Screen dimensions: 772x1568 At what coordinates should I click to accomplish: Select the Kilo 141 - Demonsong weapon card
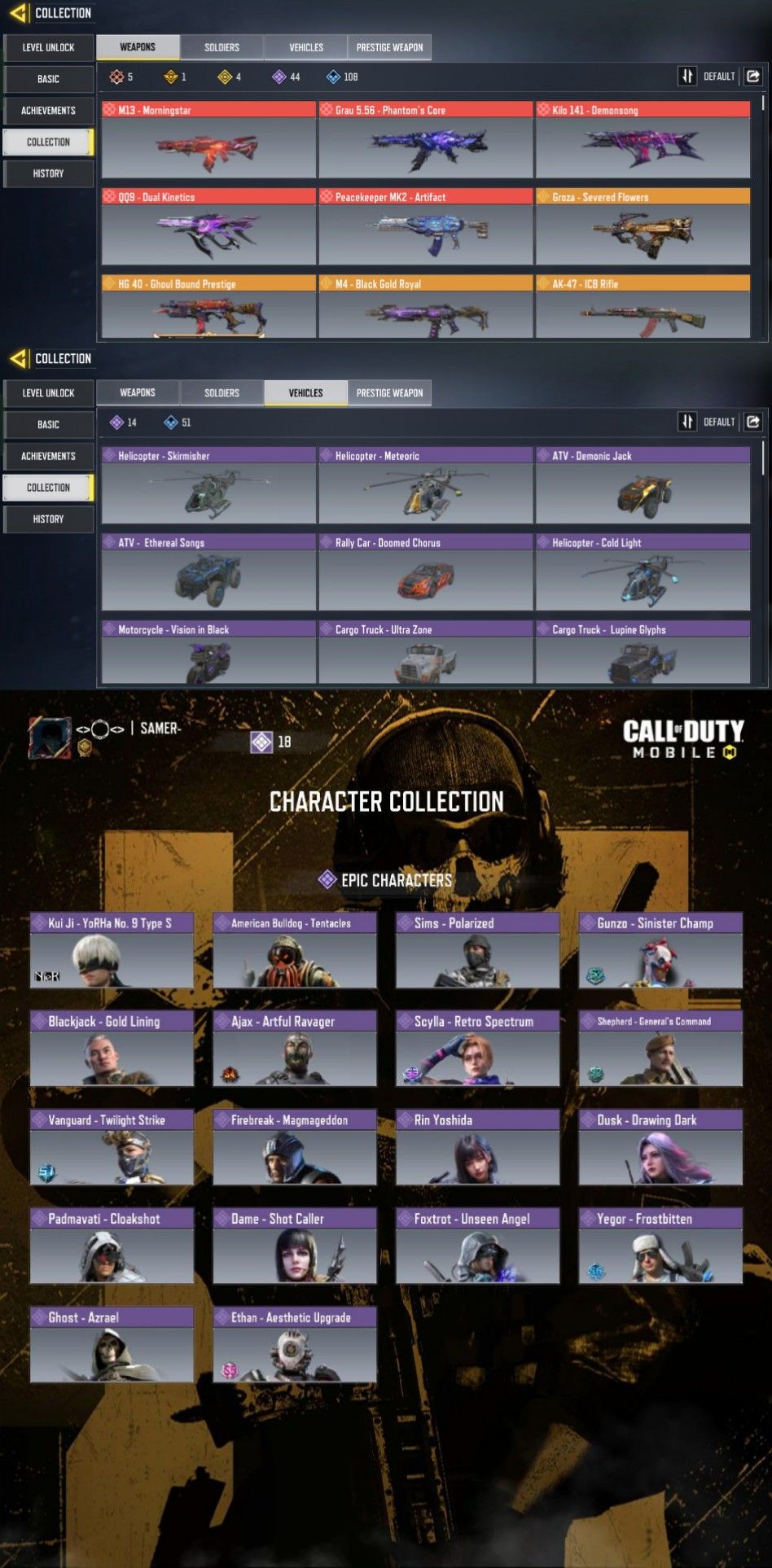(643, 139)
